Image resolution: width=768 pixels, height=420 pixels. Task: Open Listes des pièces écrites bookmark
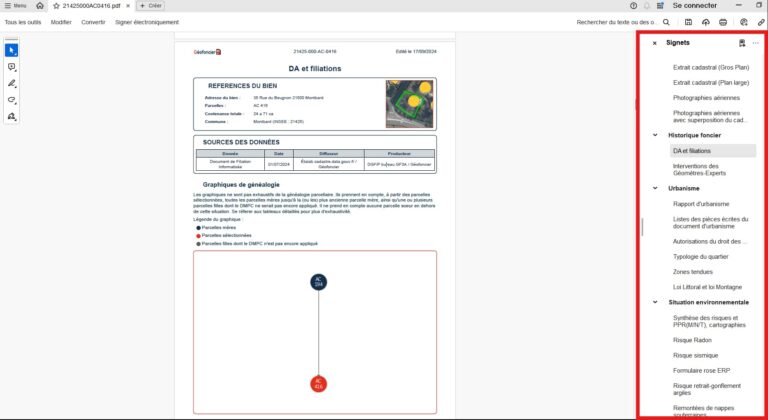pyautogui.click(x=710, y=223)
